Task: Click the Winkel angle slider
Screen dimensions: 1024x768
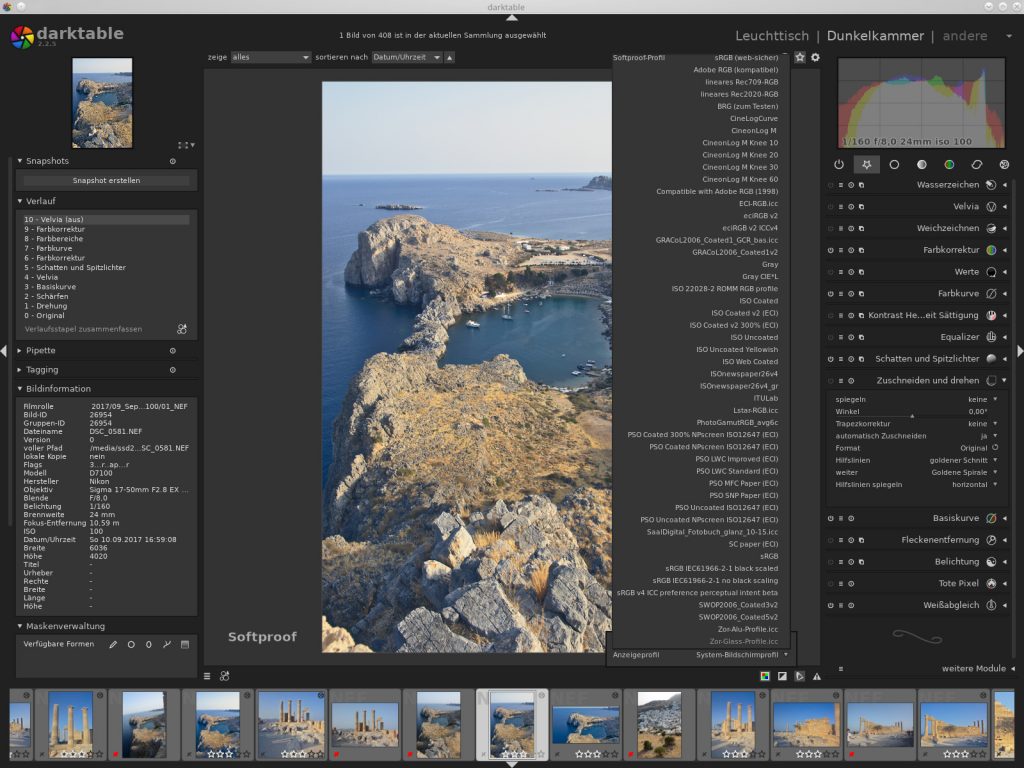Action: 910,411
